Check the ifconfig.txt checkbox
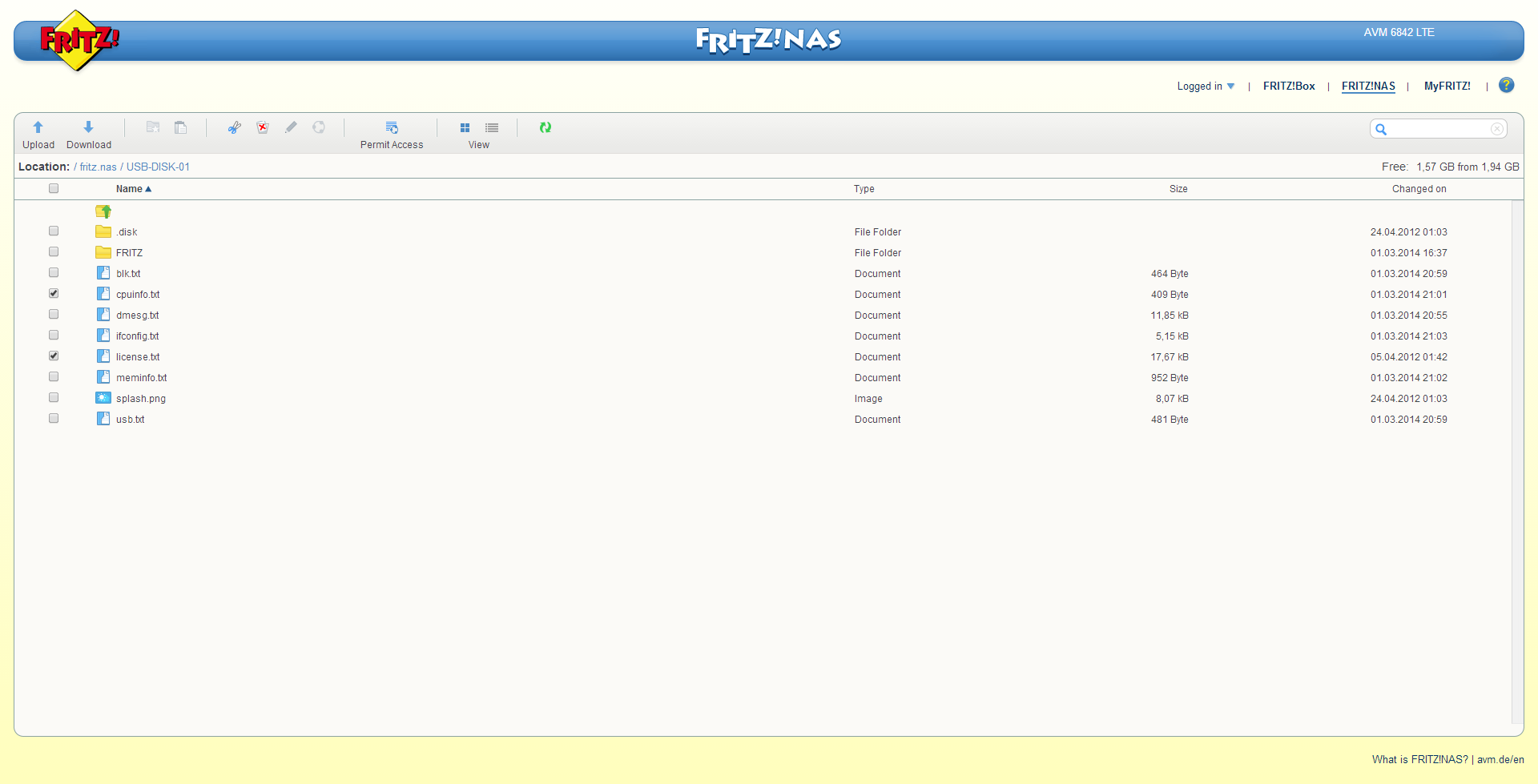 [54, 335]
